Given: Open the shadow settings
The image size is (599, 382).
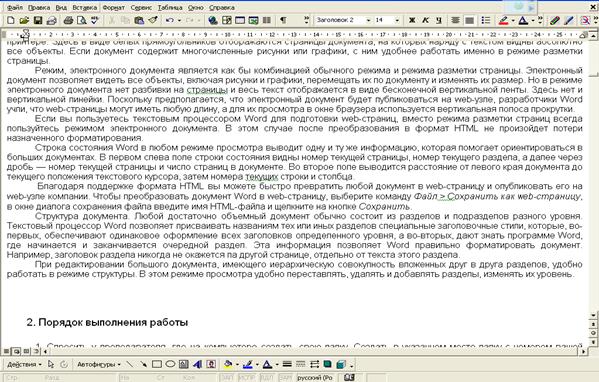Looking at the screenshot, I should click(x=327, y=364).
